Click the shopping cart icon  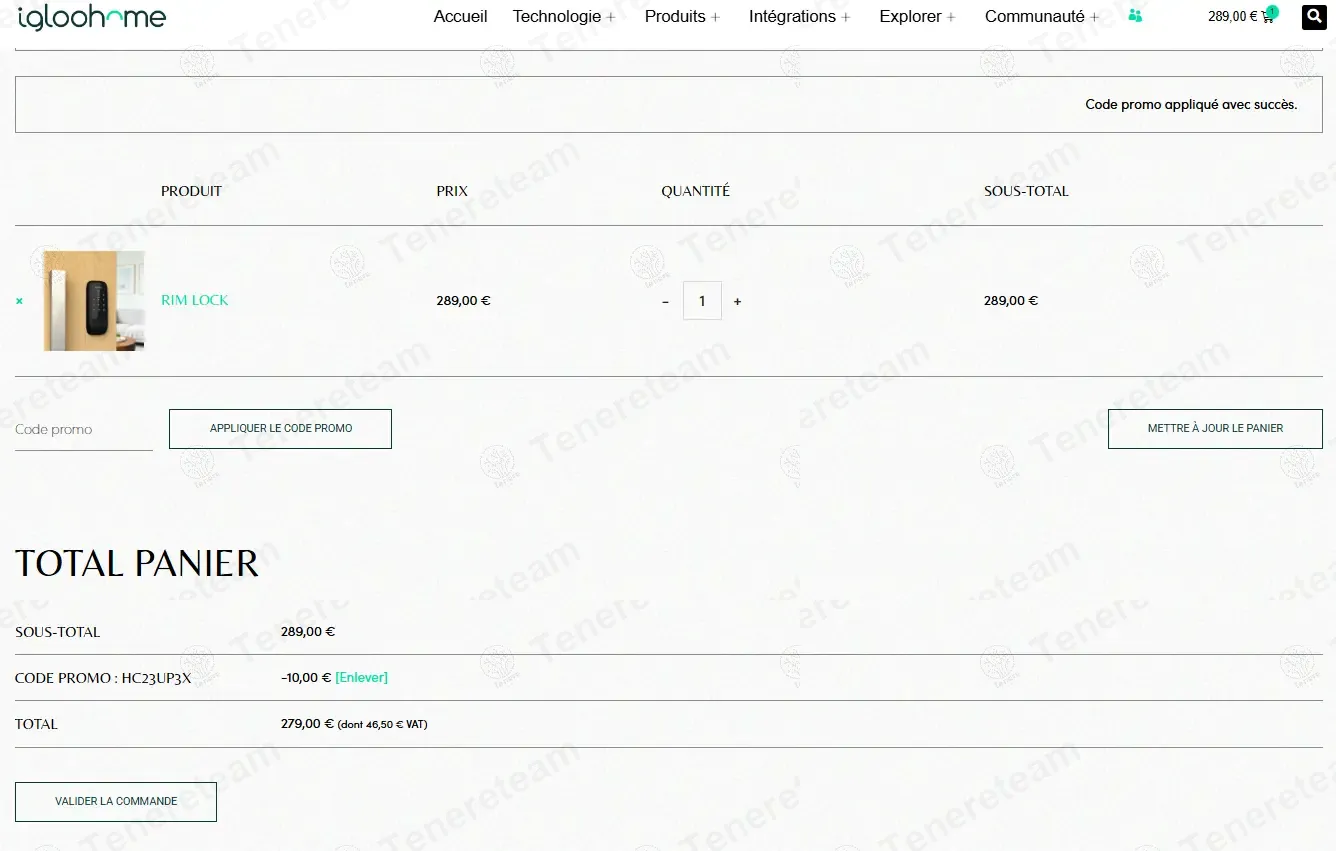pos(1268,17)
